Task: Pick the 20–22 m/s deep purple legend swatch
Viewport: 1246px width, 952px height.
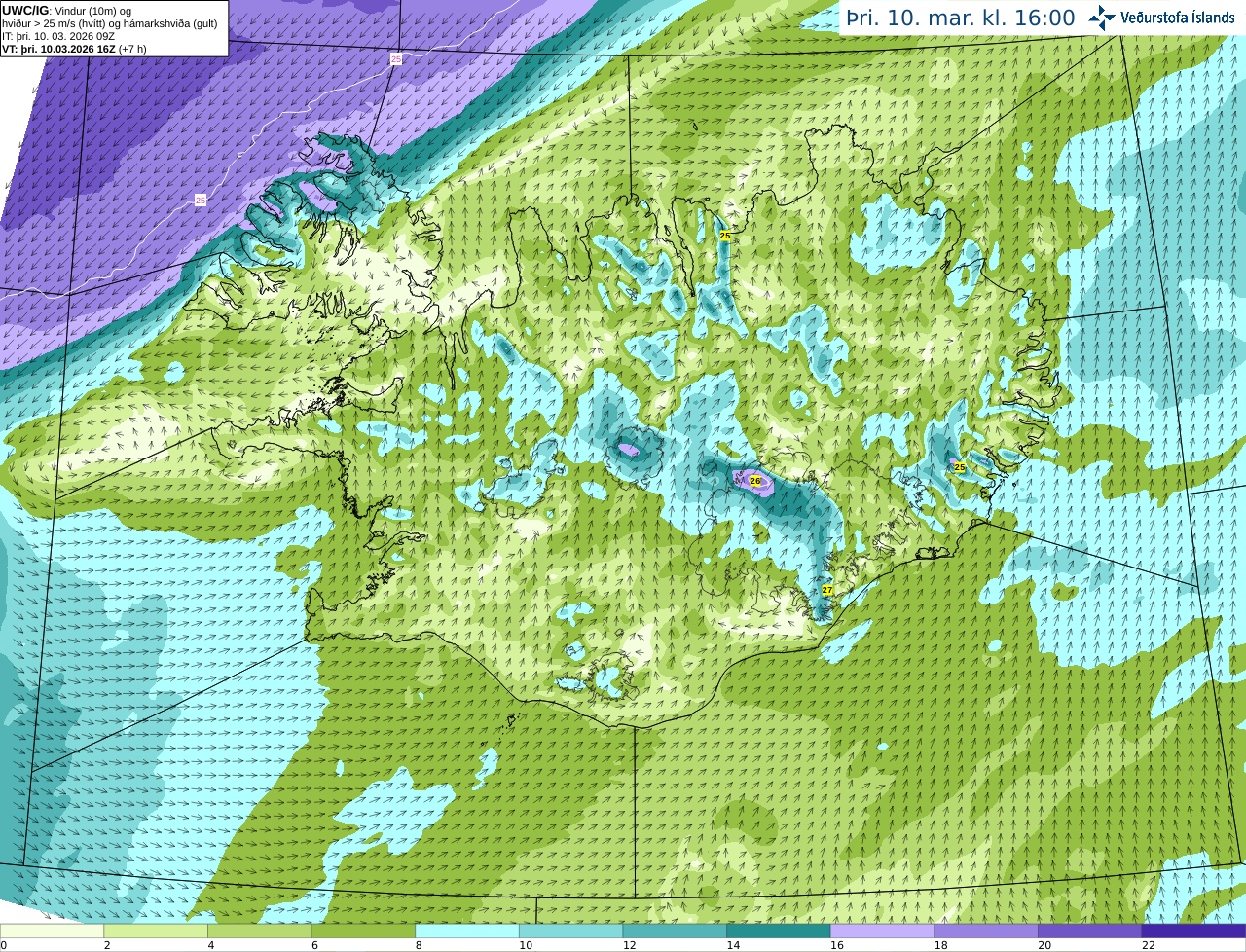Action: click(x=1090, y=931)
